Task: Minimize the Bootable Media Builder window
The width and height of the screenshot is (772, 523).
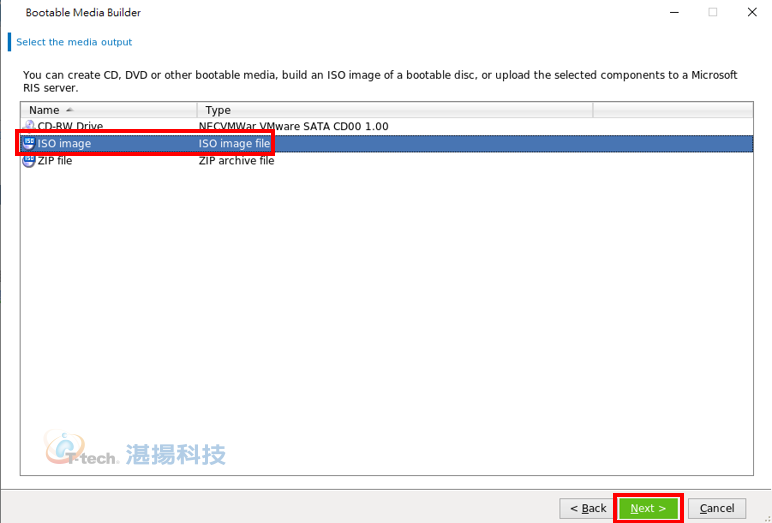Action: click(x=675, y=12)
